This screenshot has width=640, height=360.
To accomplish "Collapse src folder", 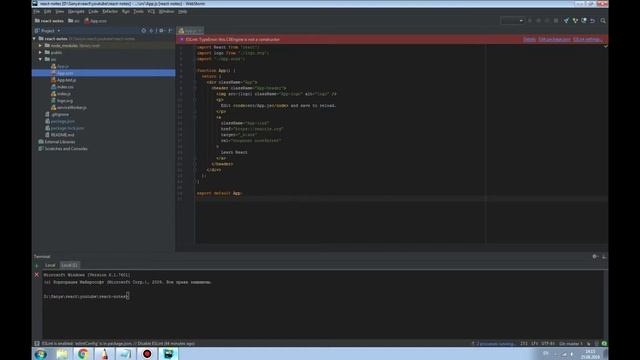I will point(40,59).
